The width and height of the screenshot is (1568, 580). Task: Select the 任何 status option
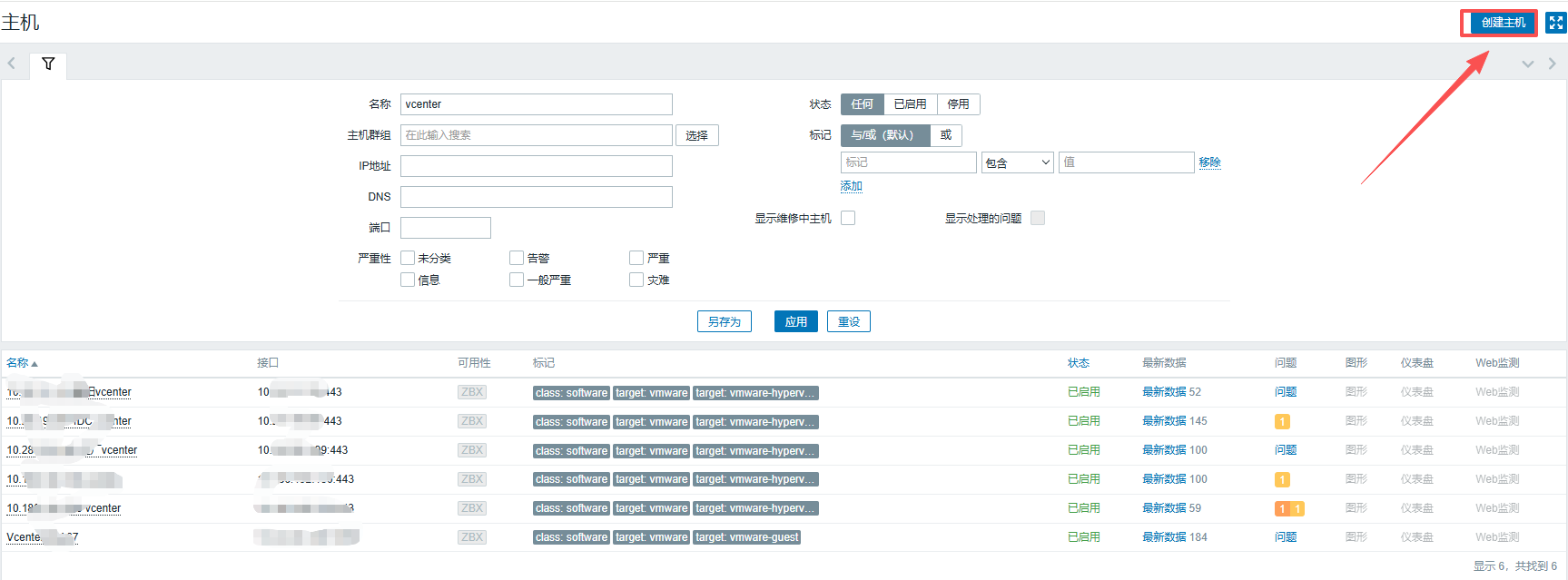point(863,104)
